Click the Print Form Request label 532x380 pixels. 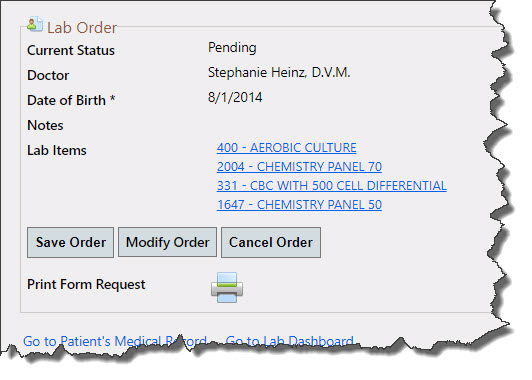[86, 284]
